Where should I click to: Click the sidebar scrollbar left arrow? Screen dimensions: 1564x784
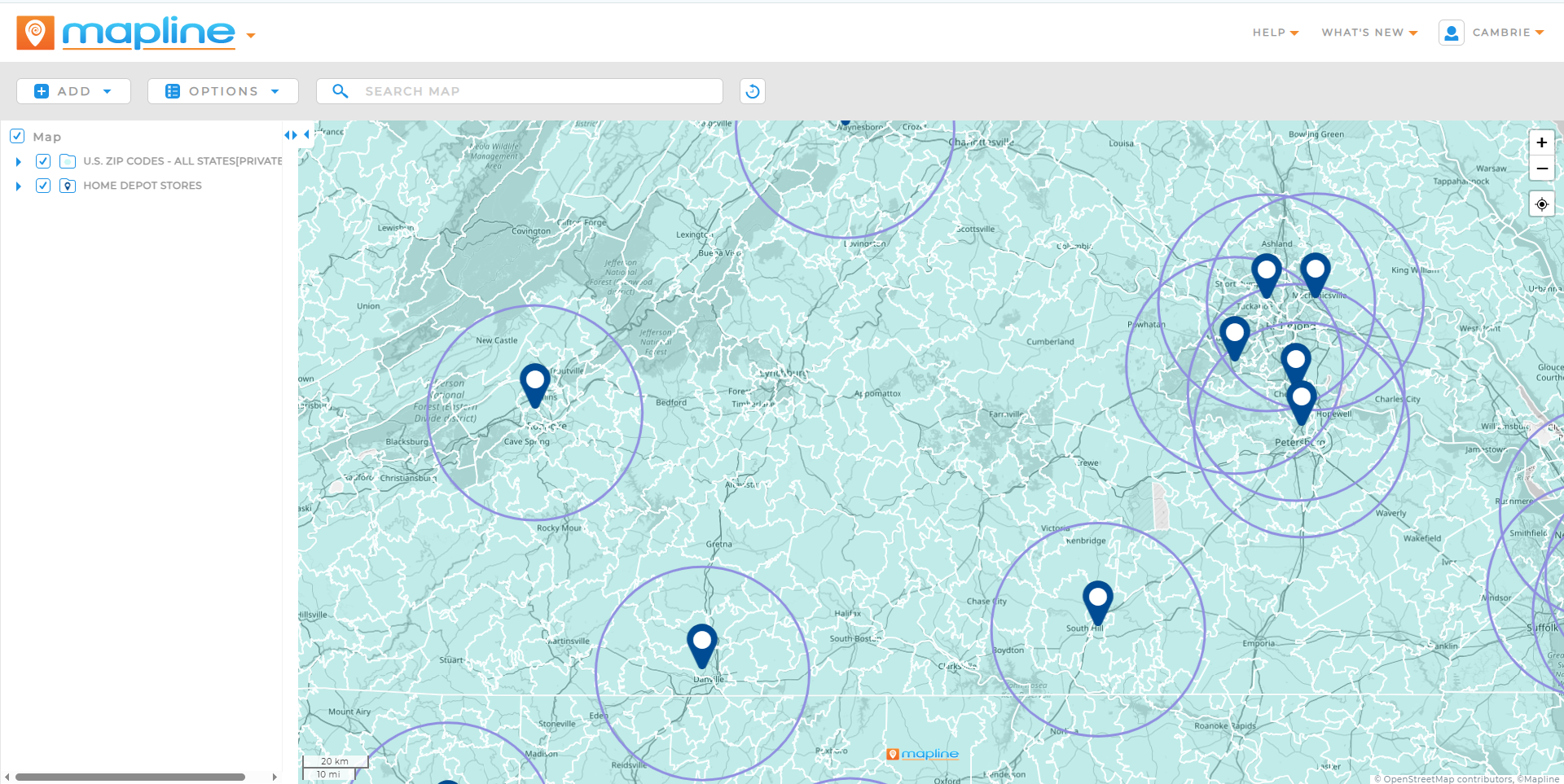(x=7, y=777)
